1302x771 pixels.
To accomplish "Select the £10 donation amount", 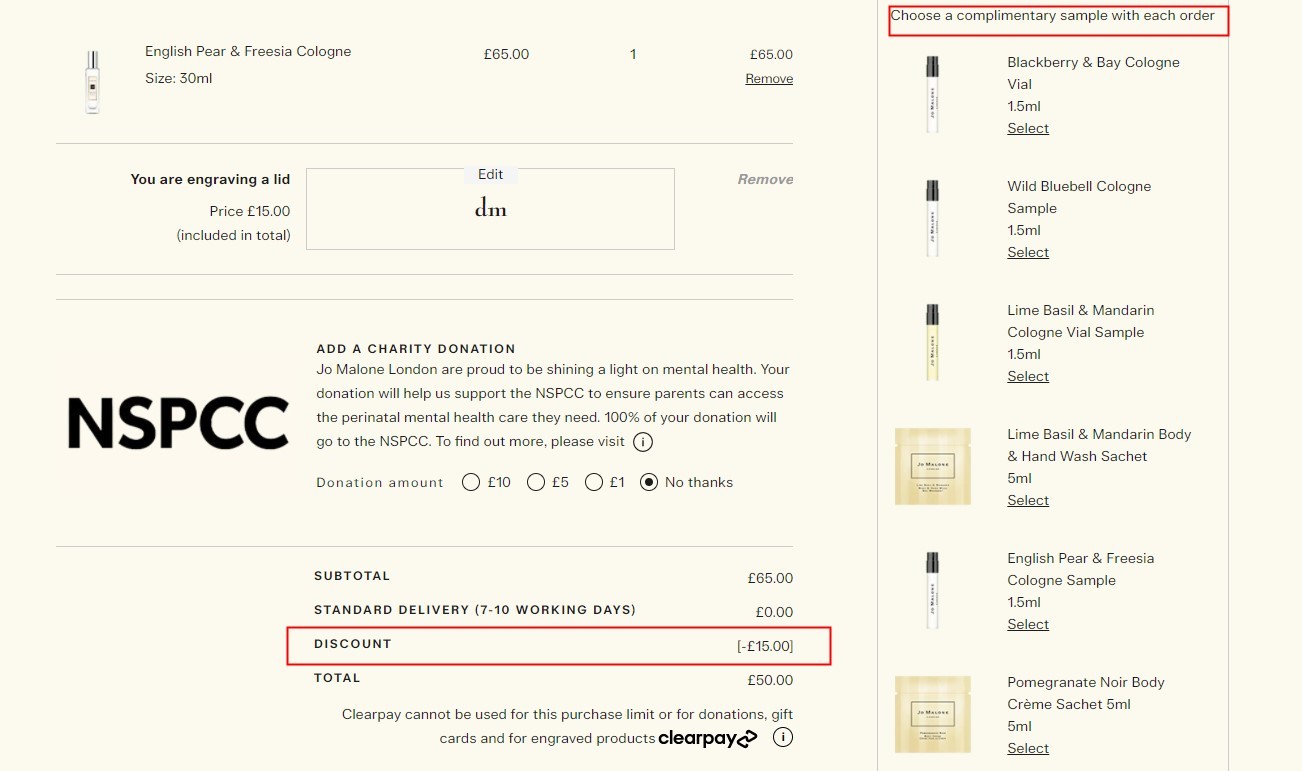I will pos(471,482).
